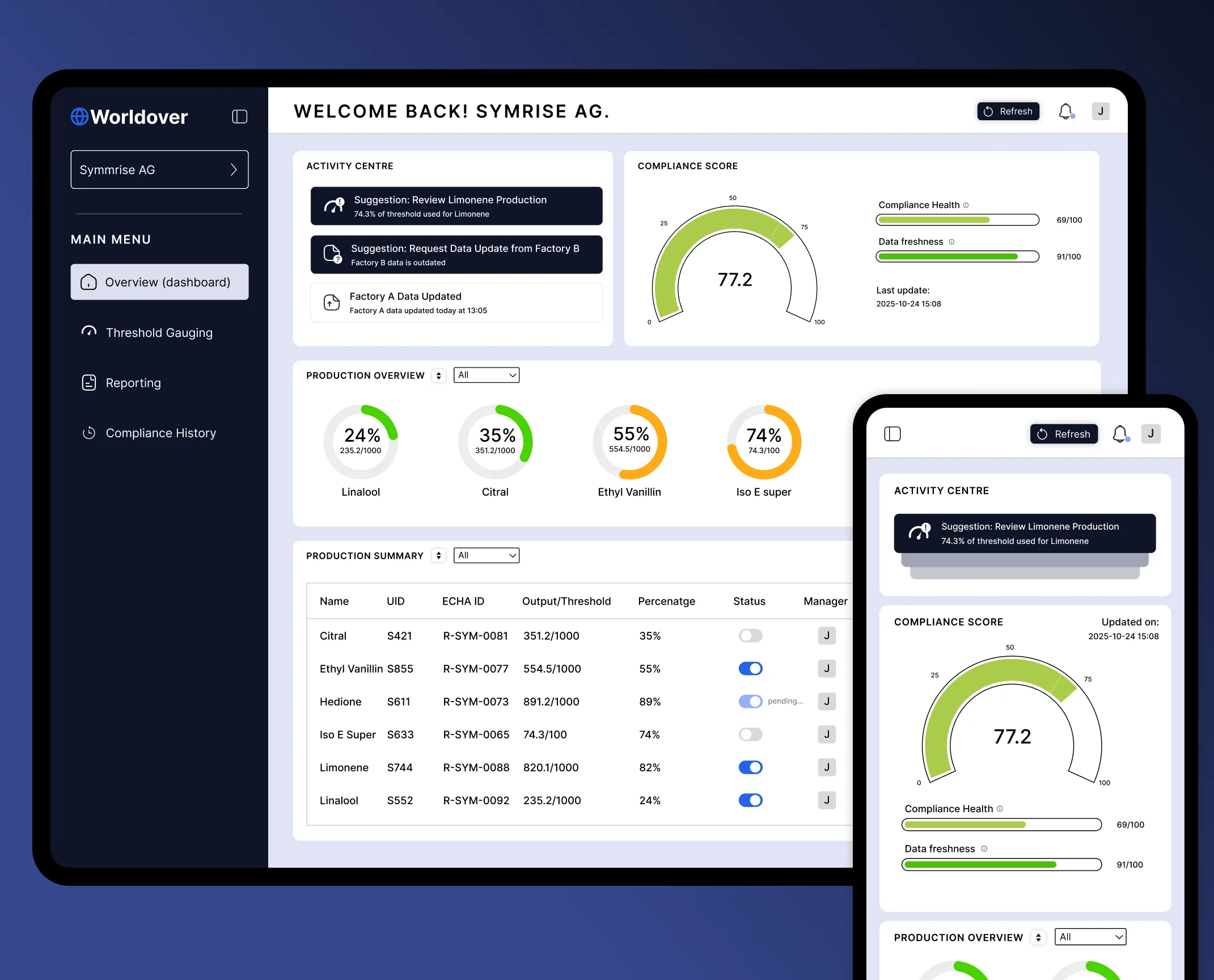Collapse sidebar using tablet panel icon
Image resolution: width=1214 pixels, height=980 pixels.
point(240,117)
